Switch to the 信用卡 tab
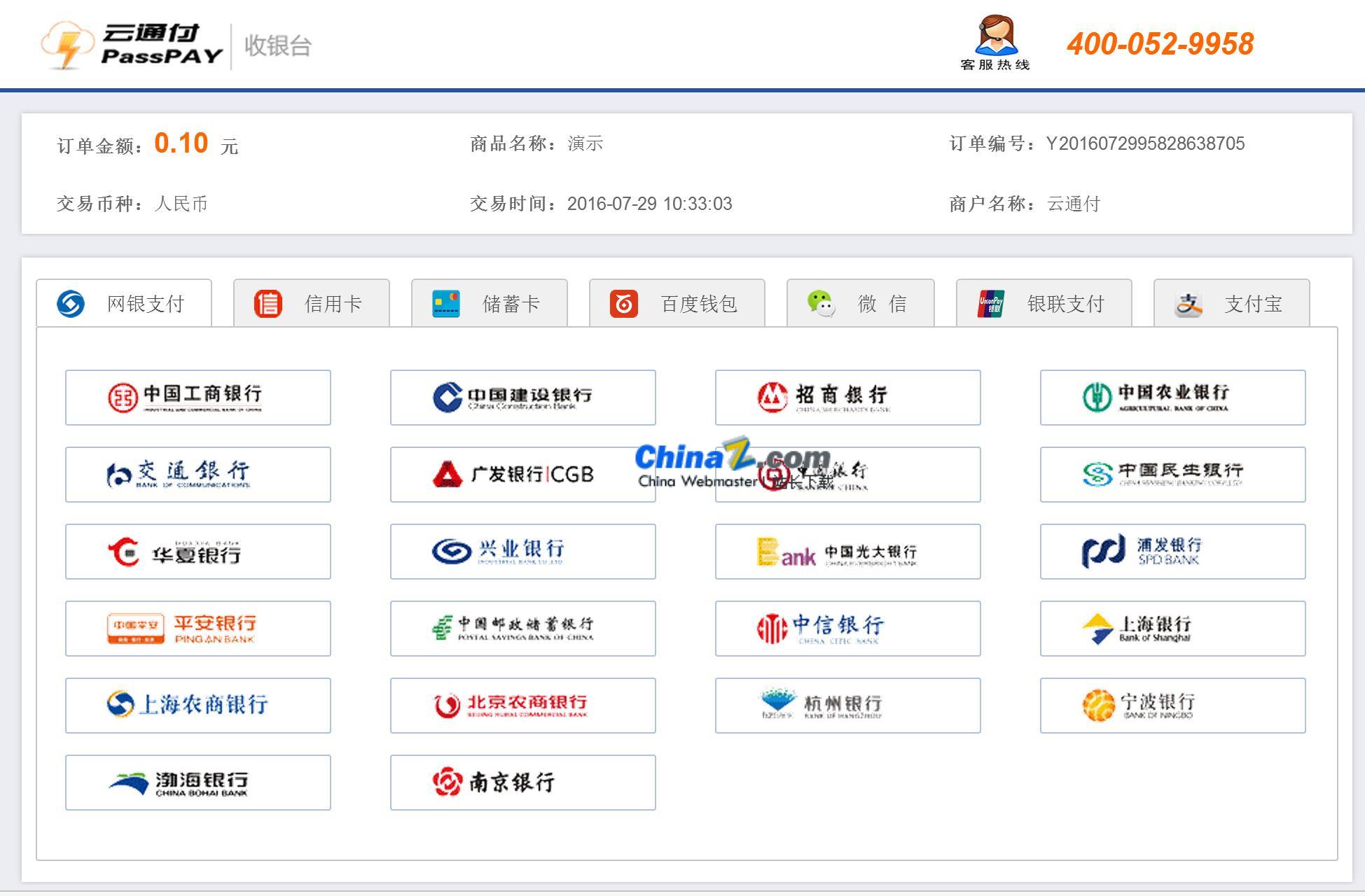 tap(311, 303)
